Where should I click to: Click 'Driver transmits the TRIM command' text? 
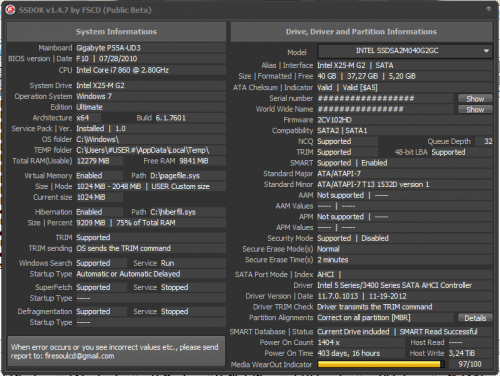(375, 307)
